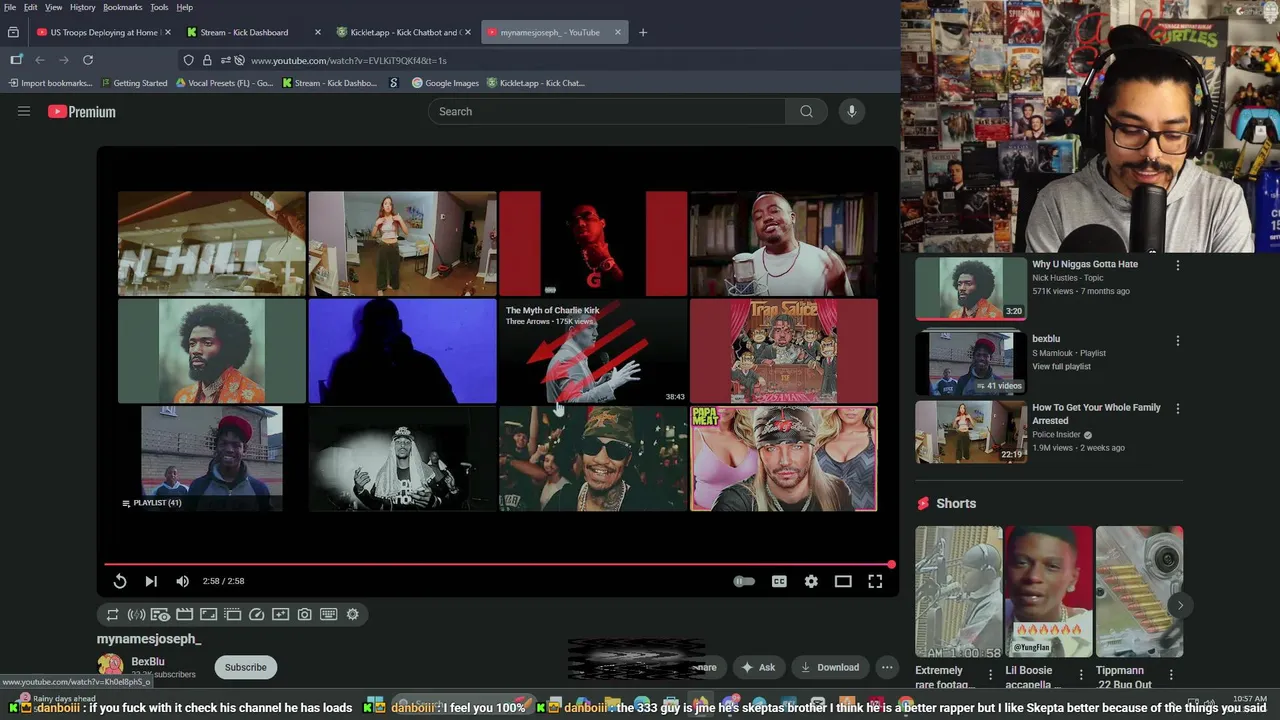
Task: Click shield tracking protection icon
Action: coord(188,60)
